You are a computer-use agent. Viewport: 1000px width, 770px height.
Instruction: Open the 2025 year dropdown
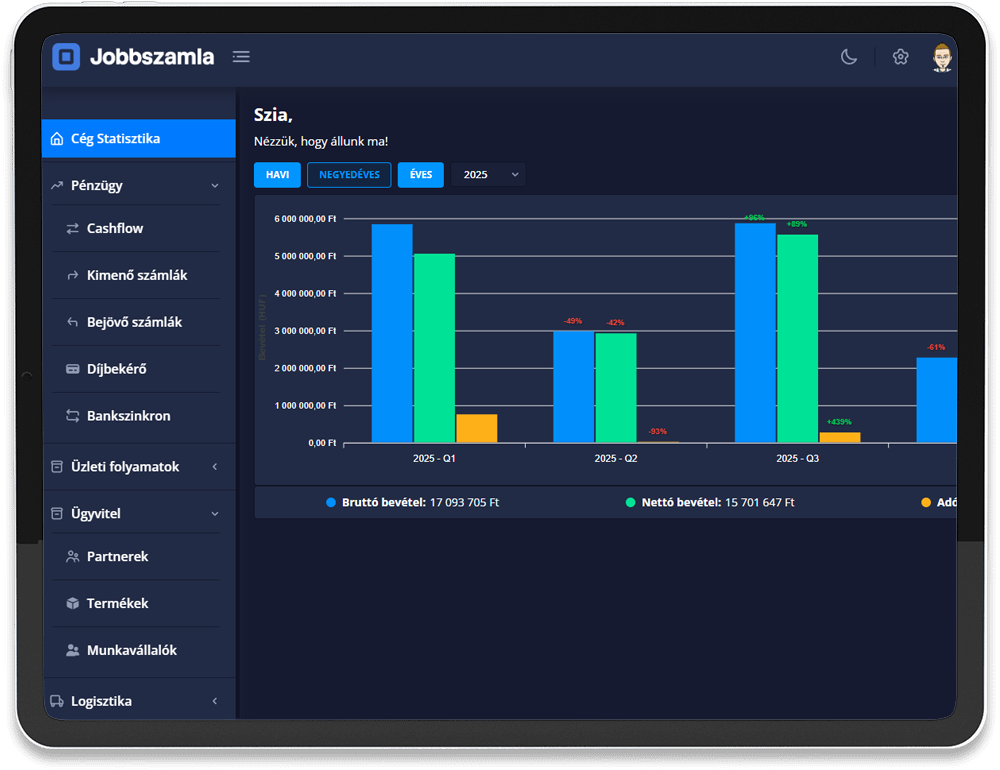489,175
